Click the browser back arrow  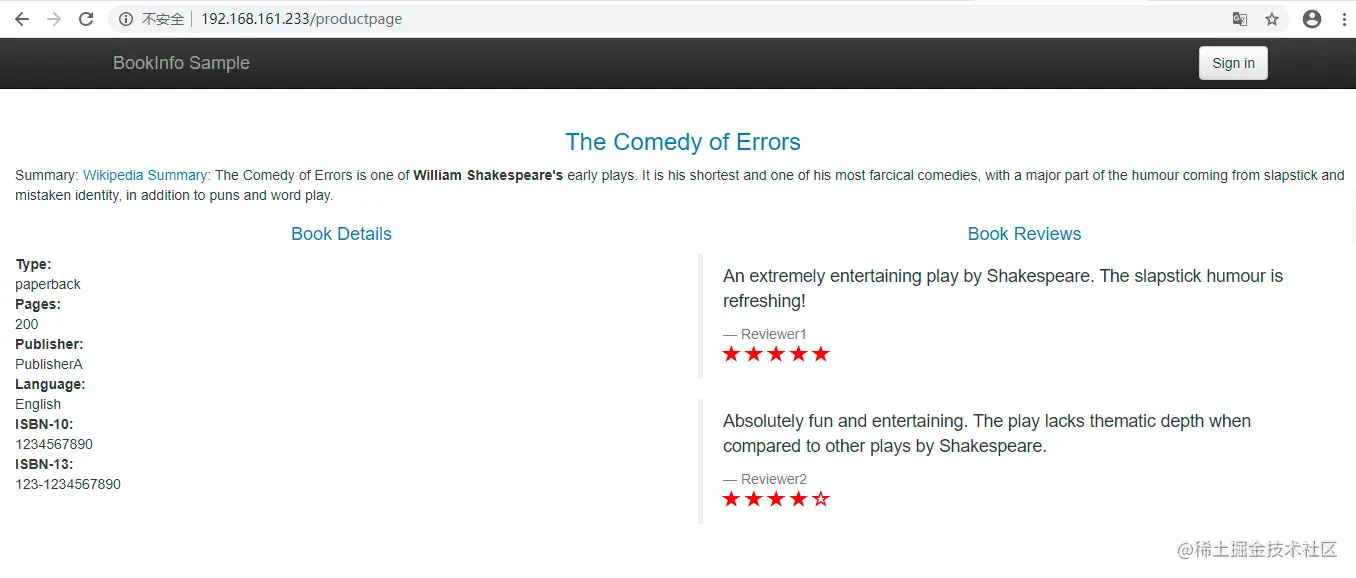point(22,19)
